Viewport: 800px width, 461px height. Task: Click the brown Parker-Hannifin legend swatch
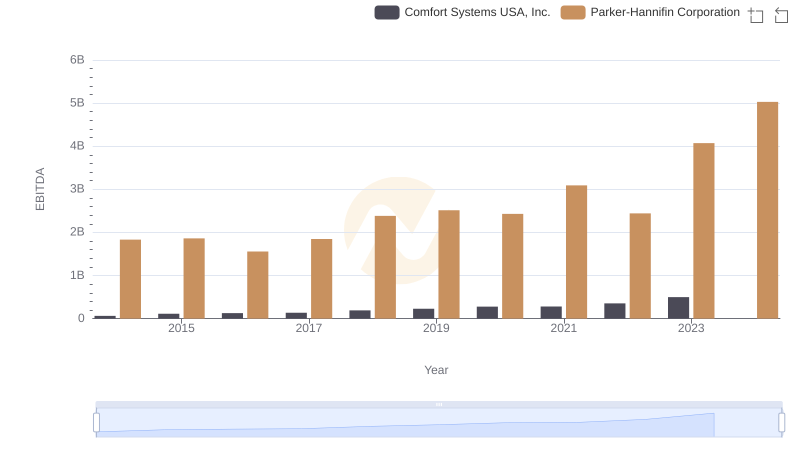573,12
